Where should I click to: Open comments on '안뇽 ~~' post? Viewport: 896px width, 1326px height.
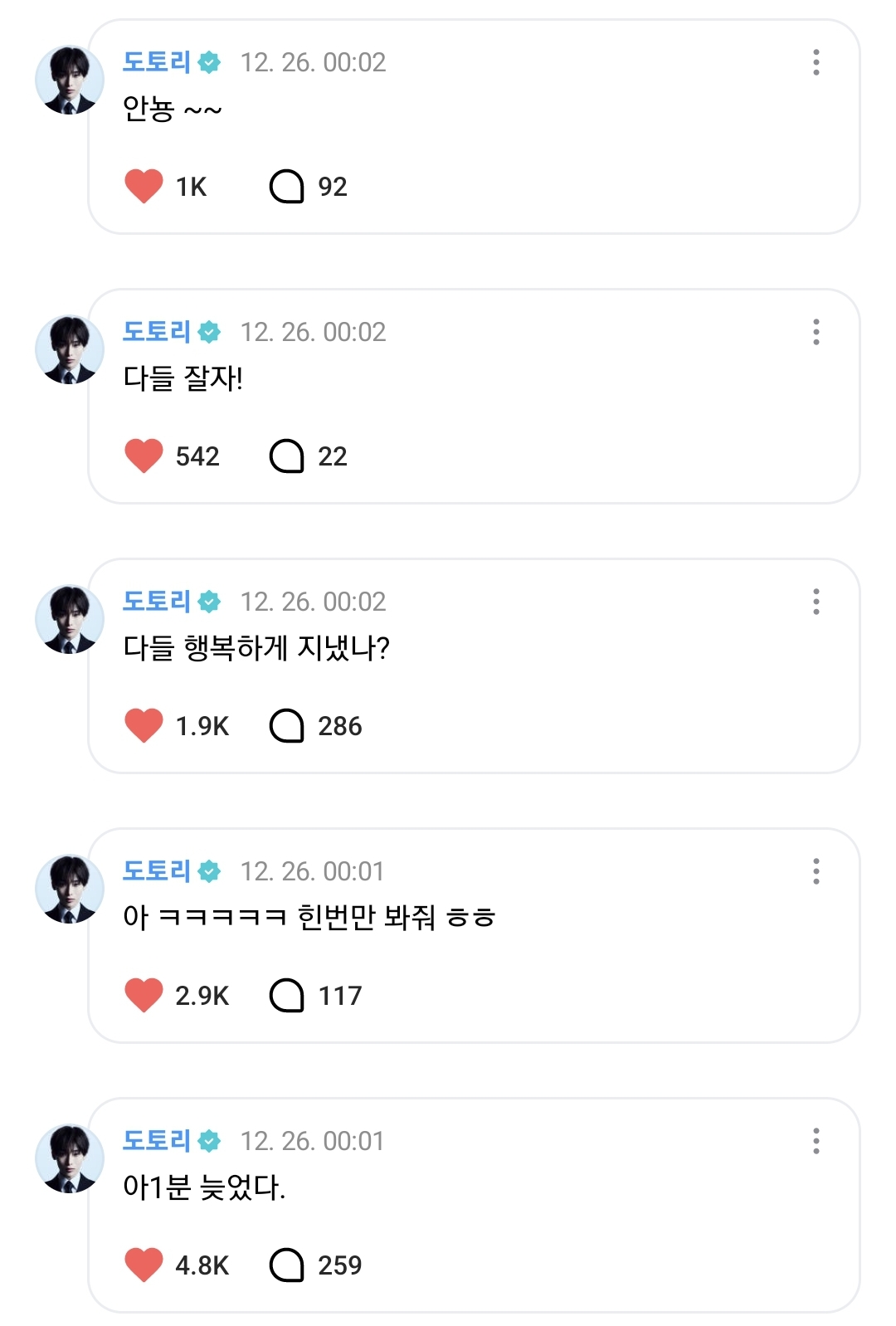click(287, 186)
